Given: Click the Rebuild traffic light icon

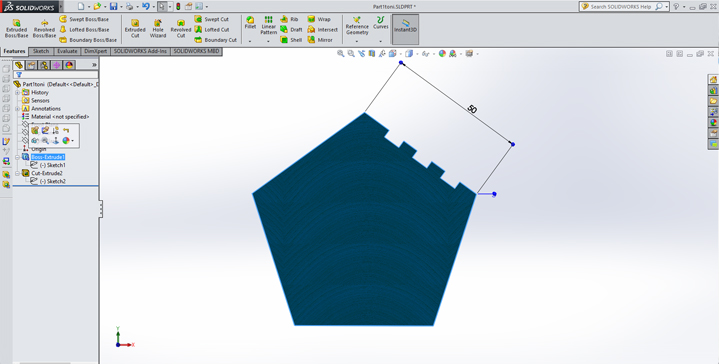Looking at the screenshot, I should click(178, 6).
